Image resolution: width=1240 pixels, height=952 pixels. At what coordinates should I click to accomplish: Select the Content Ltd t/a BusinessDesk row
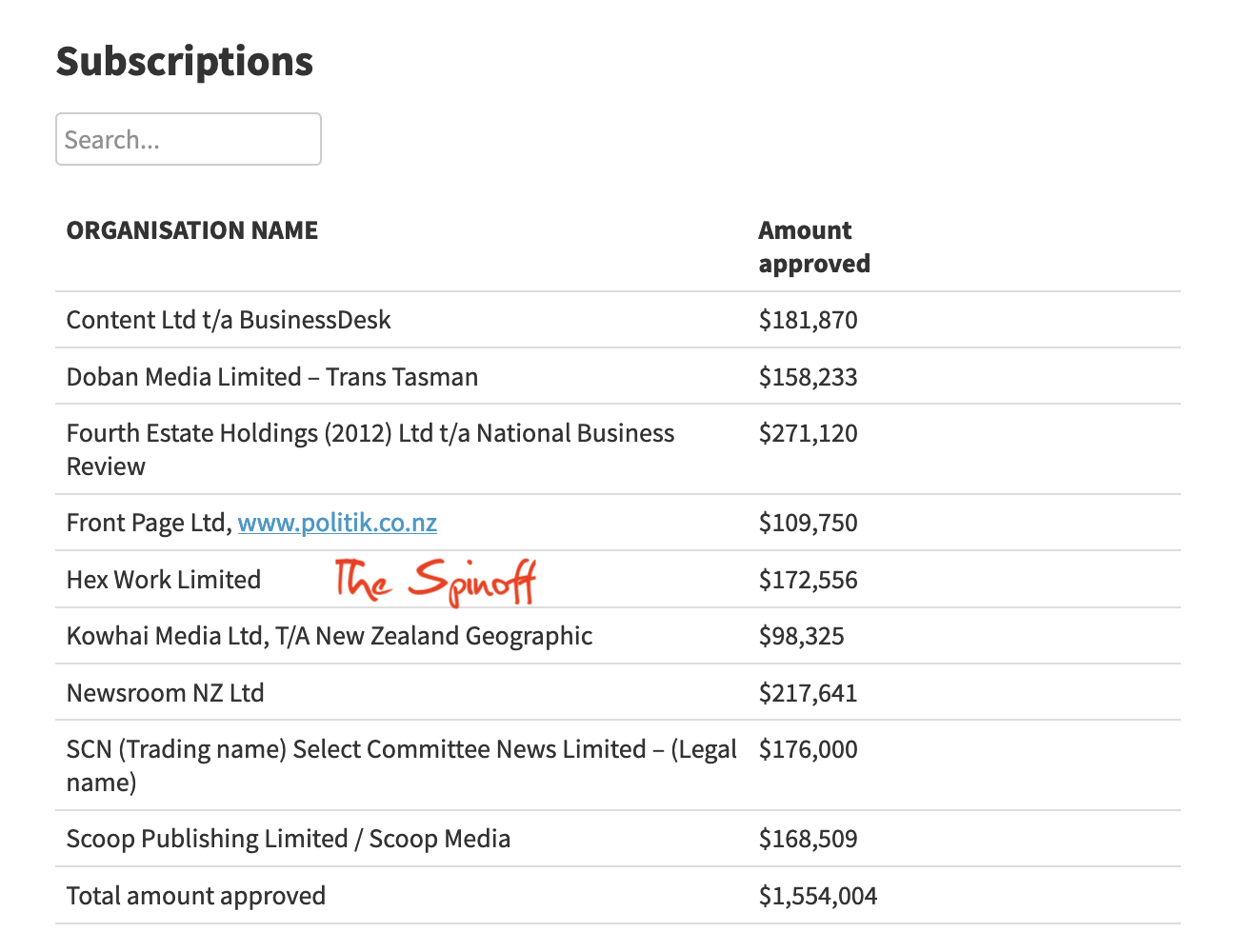pyautogui.click(x=618, y=320)
